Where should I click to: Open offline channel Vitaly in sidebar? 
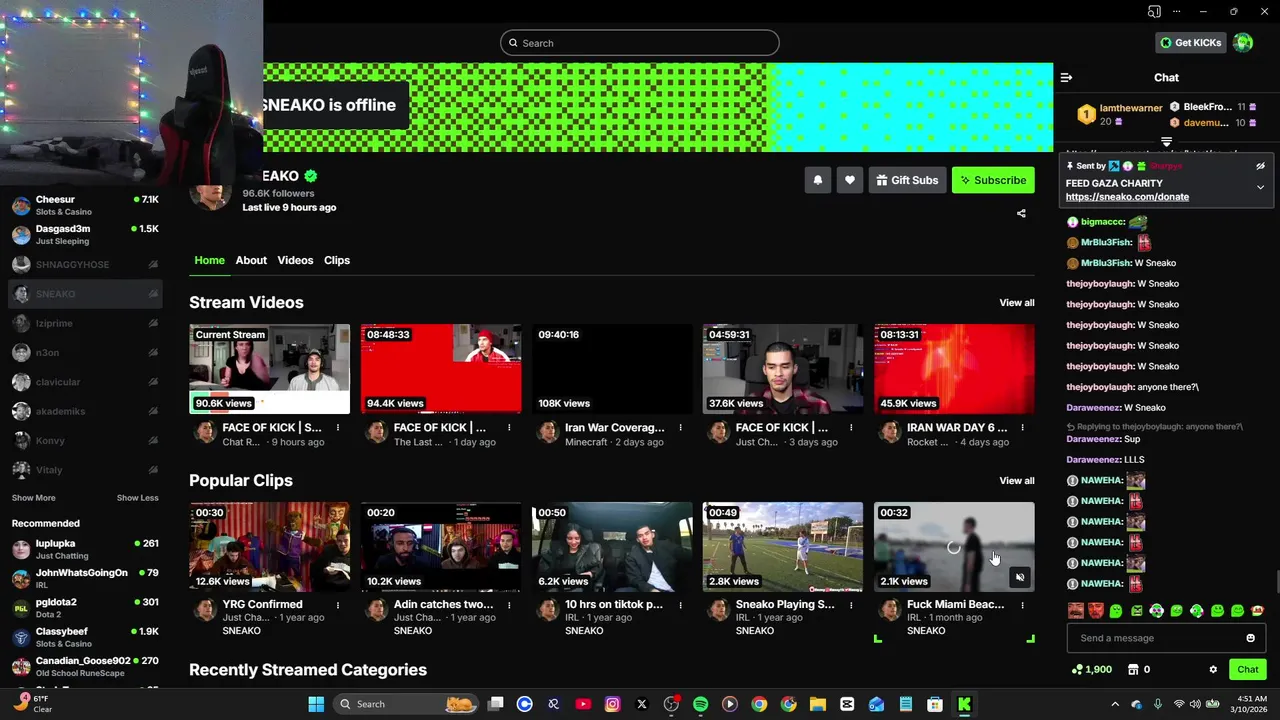point(85,470)
